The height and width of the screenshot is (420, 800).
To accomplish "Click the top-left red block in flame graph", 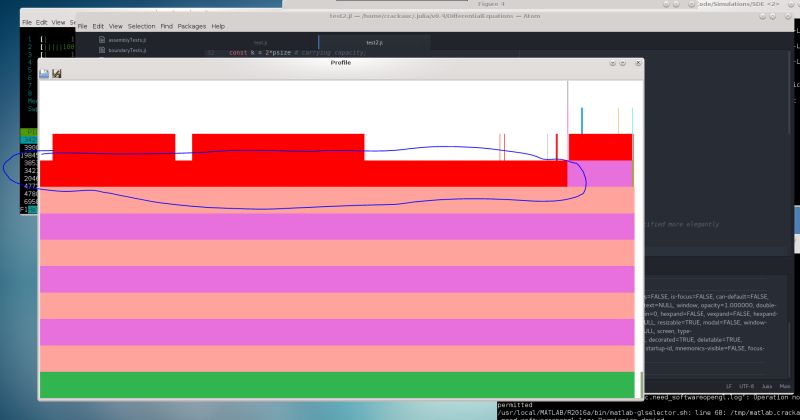I will (114, 147).
